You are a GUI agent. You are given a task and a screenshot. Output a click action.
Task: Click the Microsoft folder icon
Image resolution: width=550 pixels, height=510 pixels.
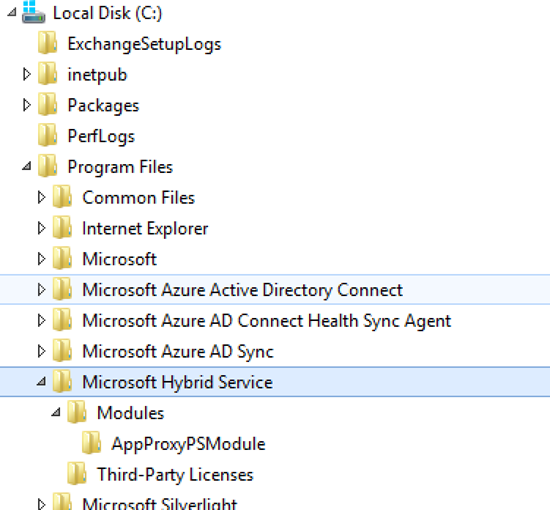[x=62, y=258]
